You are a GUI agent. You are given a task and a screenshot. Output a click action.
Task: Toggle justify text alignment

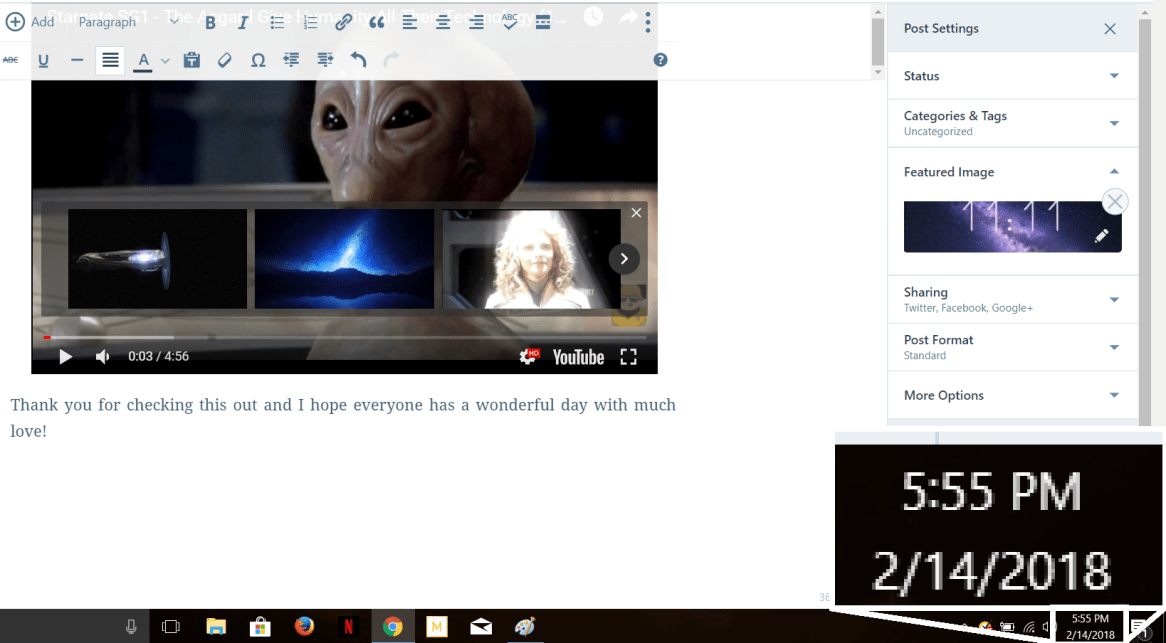click(x=110, y=60)
